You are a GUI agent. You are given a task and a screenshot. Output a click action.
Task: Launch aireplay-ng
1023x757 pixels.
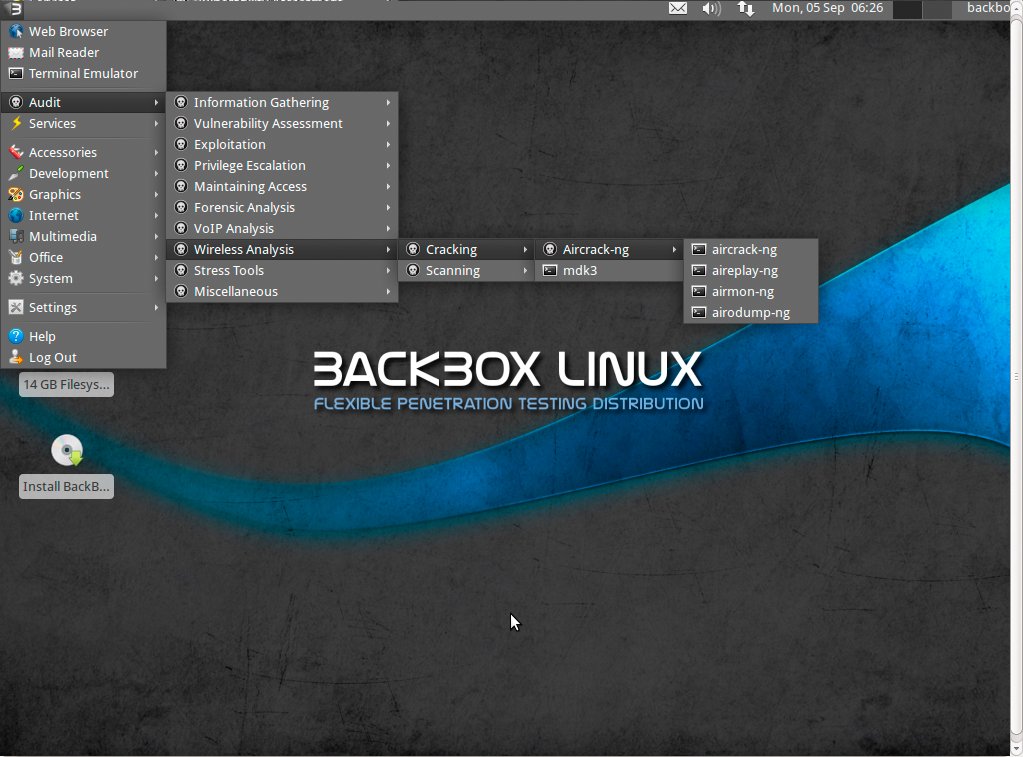[x=751, y=270]
